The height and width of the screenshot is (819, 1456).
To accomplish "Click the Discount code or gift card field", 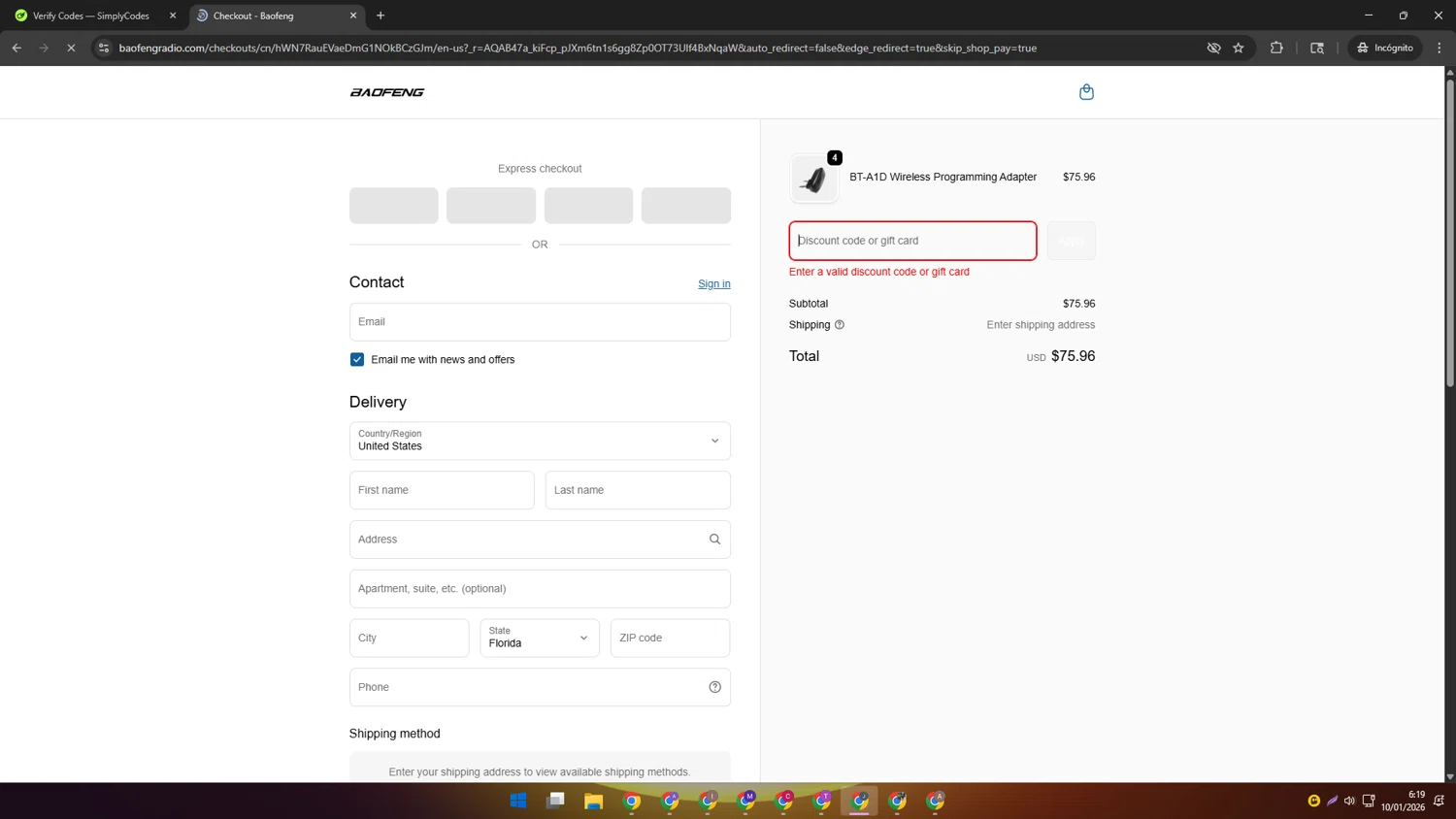I will pyautogui.click(x=912, y=241).
